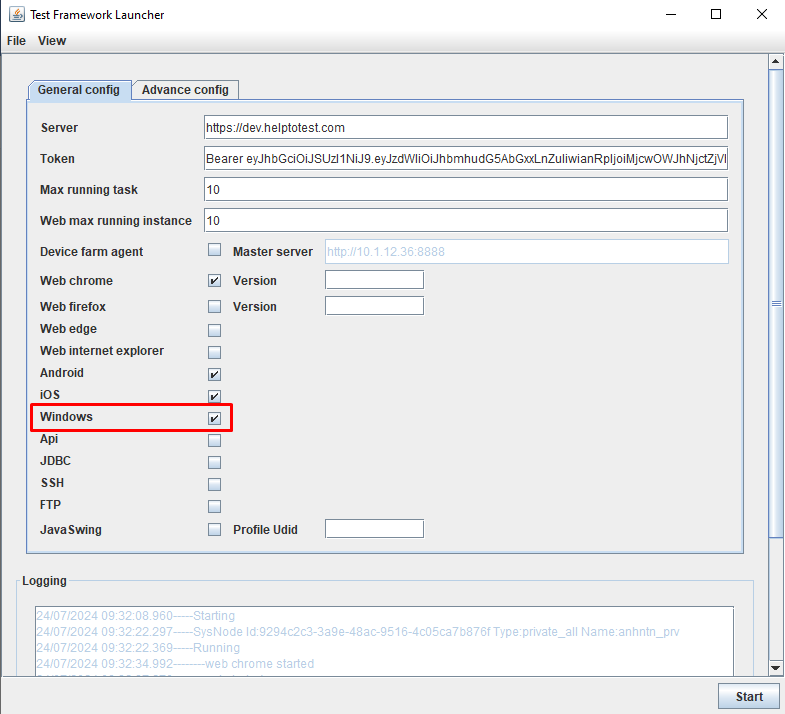
Task: Open the File menu
Action: pyautogui.click(x=16, y=41)
